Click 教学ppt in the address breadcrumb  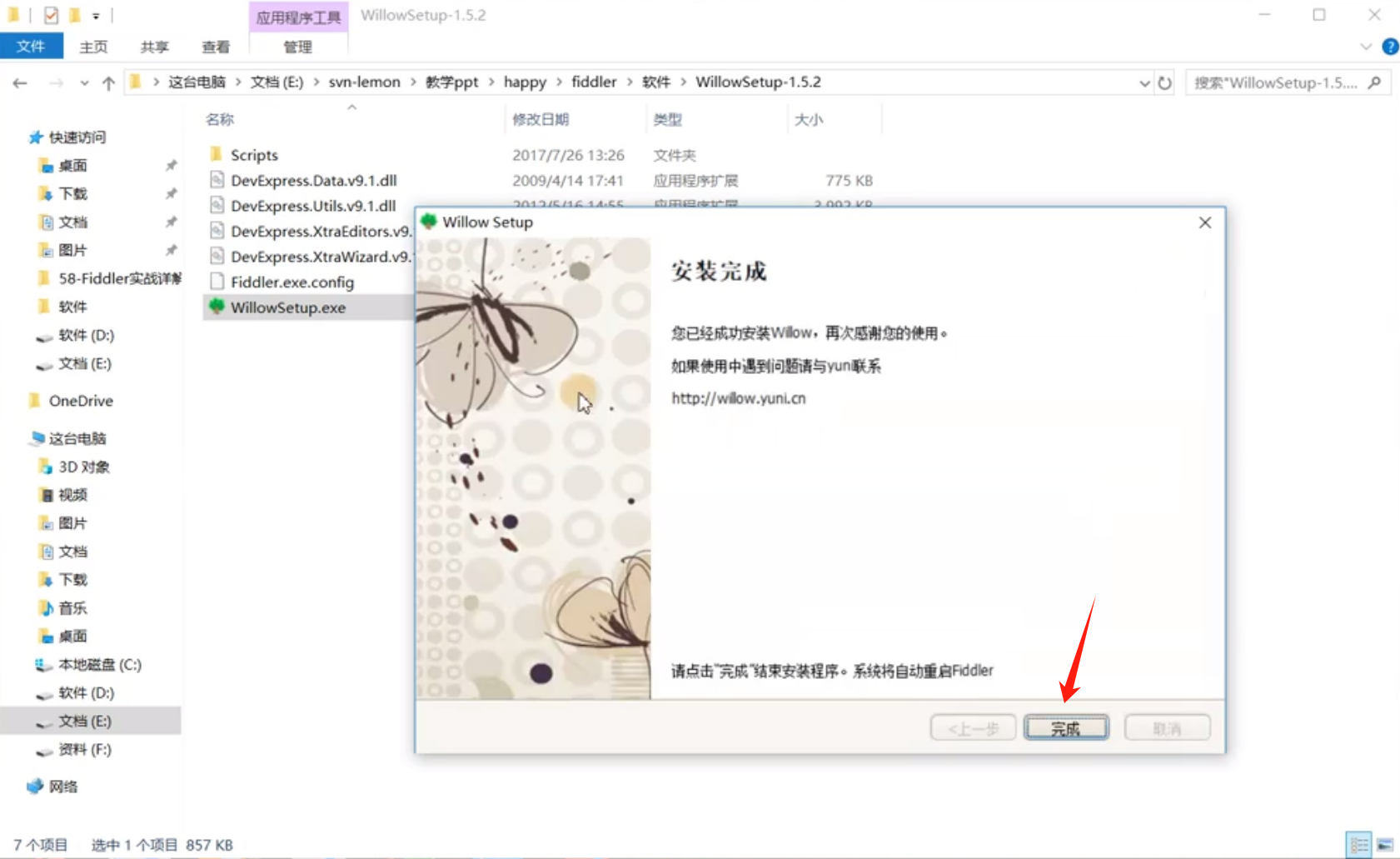click(451, 82)
